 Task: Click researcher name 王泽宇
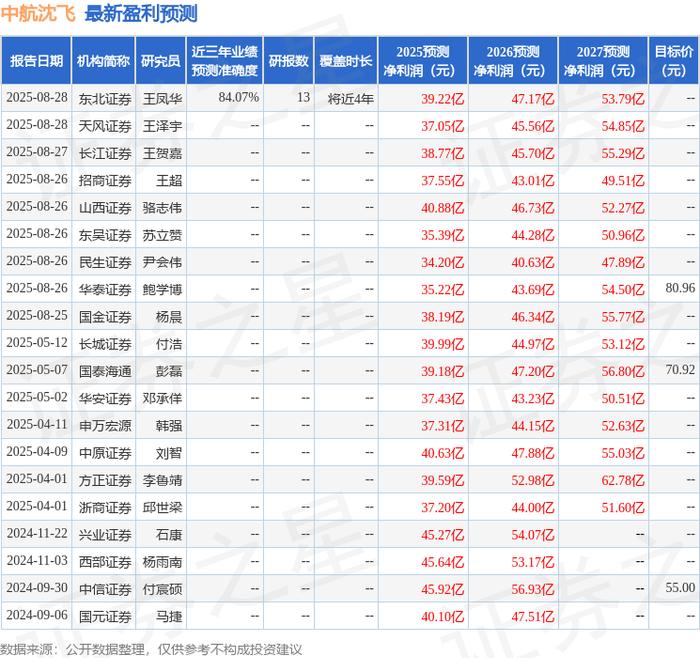click(162, 126)
